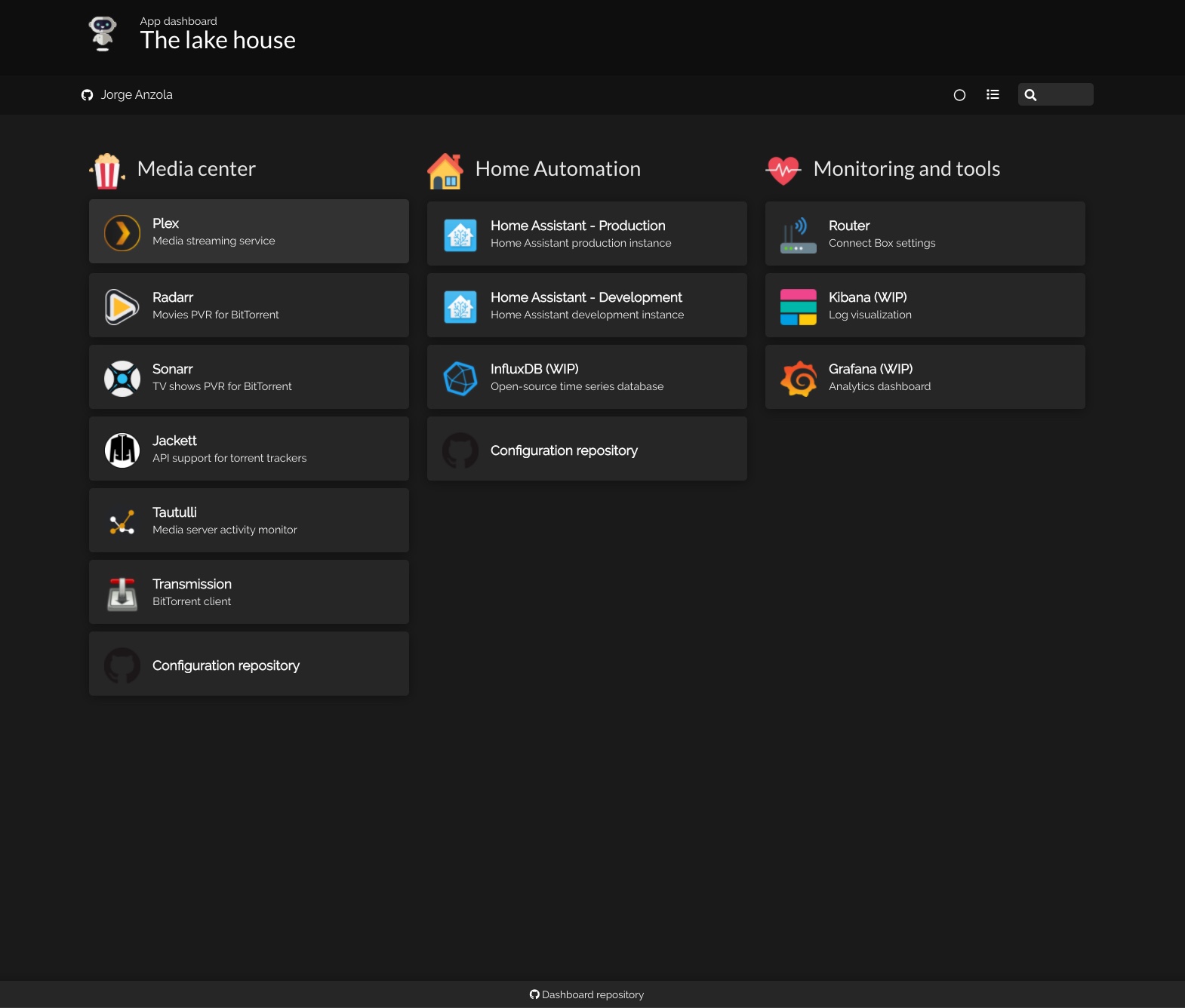Toggle light/dark theme circle button

pyautogui.click(x=960, y=95)
